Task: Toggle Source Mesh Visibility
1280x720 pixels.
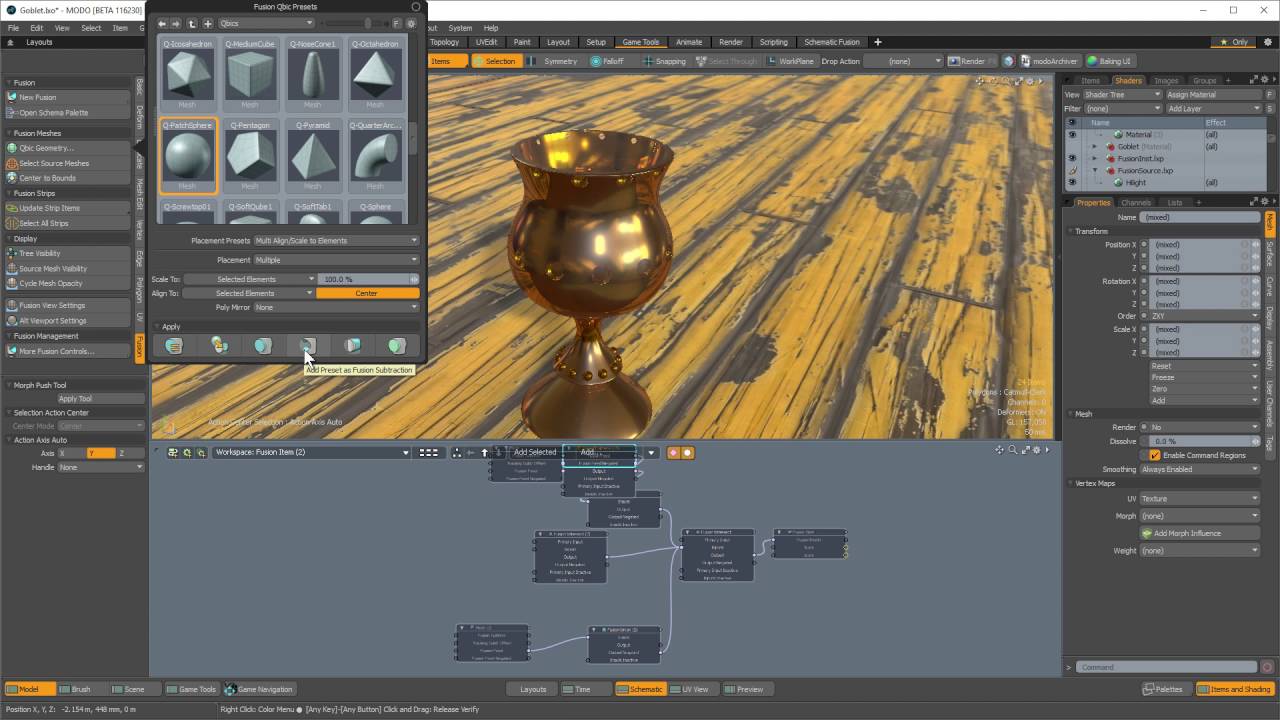Action: [68, 268]
